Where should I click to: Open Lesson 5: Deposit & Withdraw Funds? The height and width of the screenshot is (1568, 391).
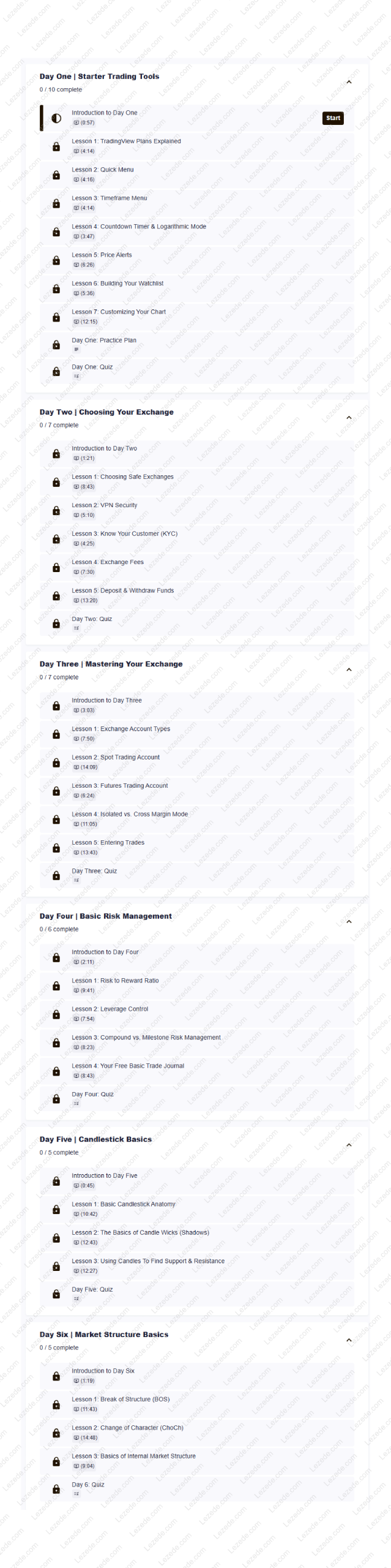tap(122, 590)
